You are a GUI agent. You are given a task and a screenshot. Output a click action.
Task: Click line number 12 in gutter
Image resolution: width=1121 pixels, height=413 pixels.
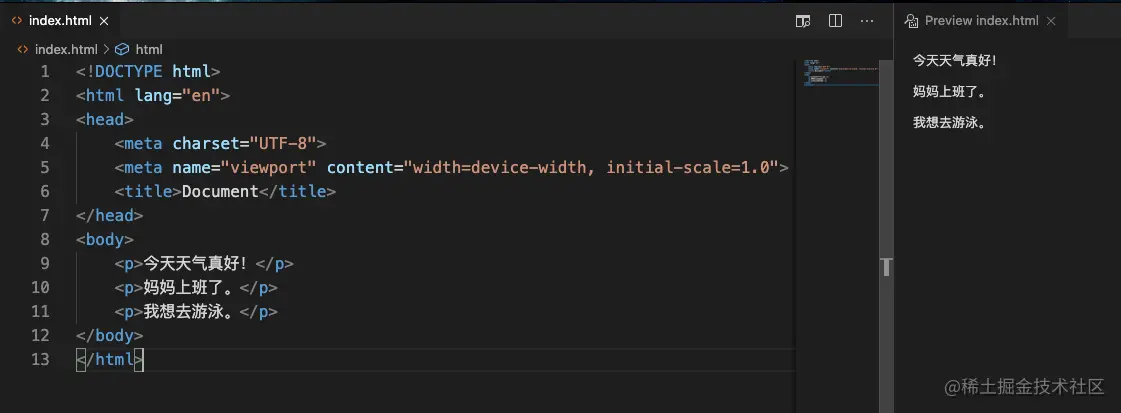point(41,336)
